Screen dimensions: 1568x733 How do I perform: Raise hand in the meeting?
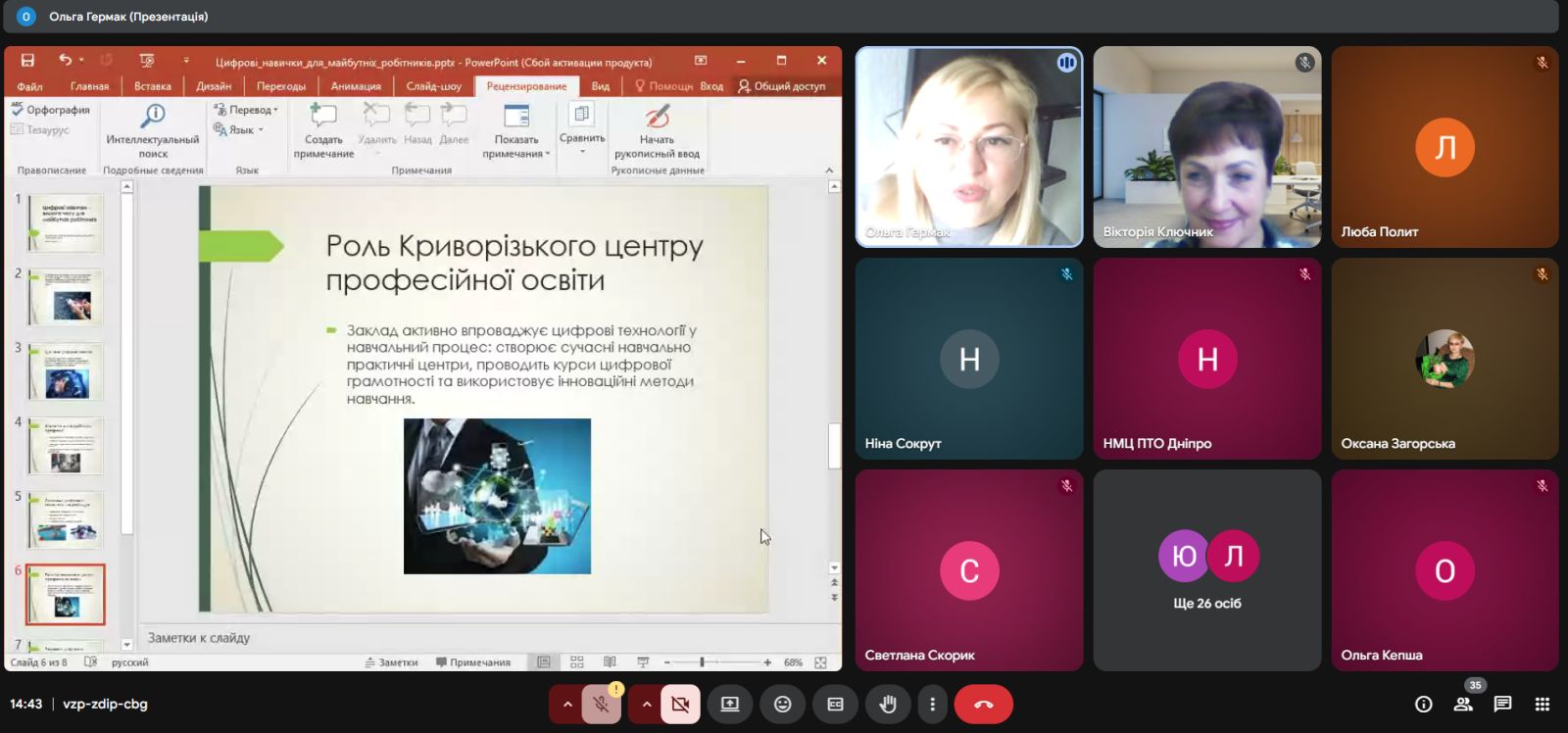point(888,704)
